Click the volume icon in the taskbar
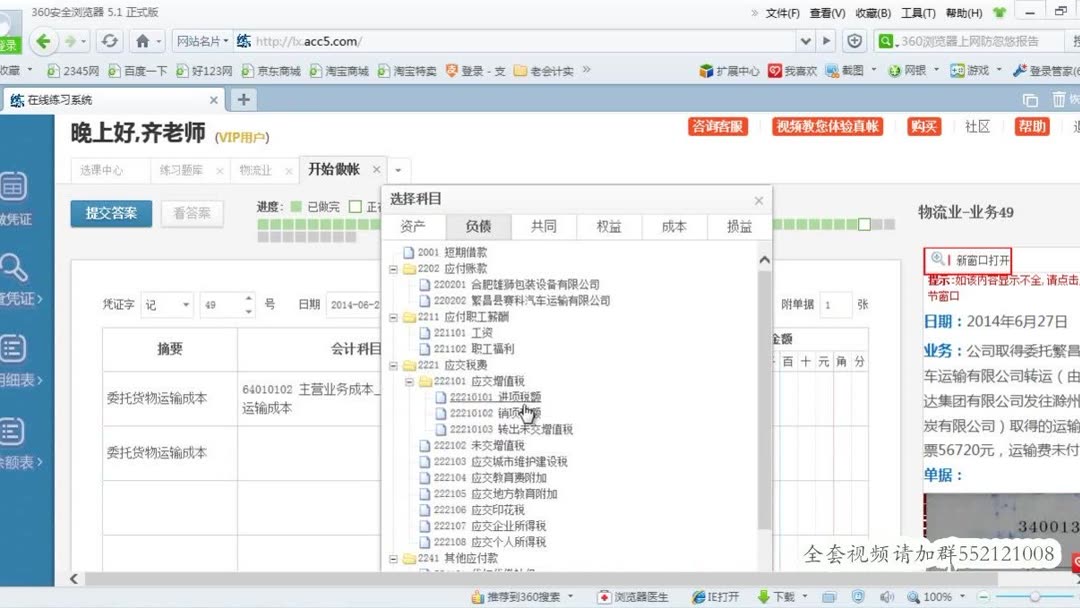The height and width of the screenshot is (608, 1080). [887, 595]
